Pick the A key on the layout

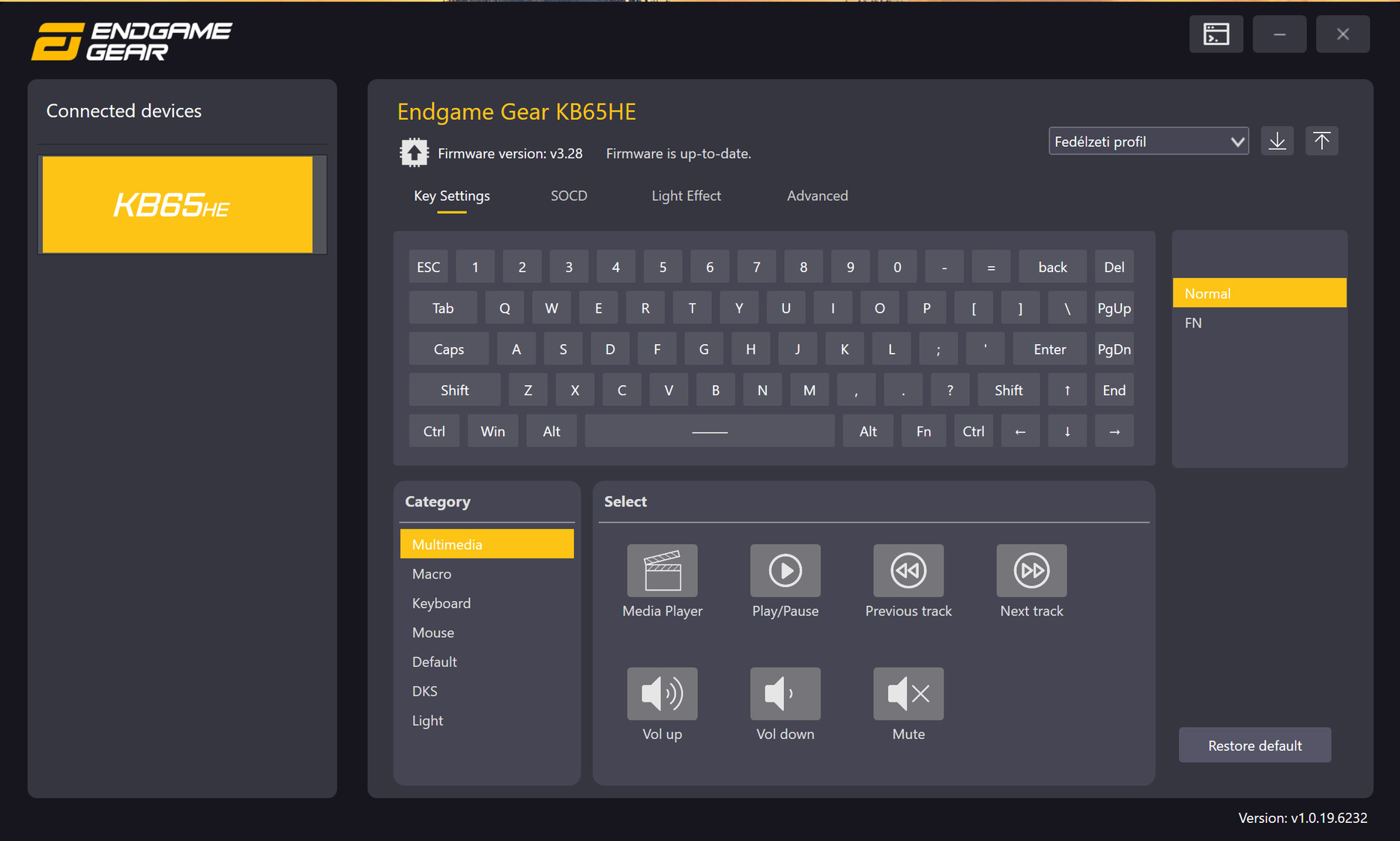click(x=516, y=349)
